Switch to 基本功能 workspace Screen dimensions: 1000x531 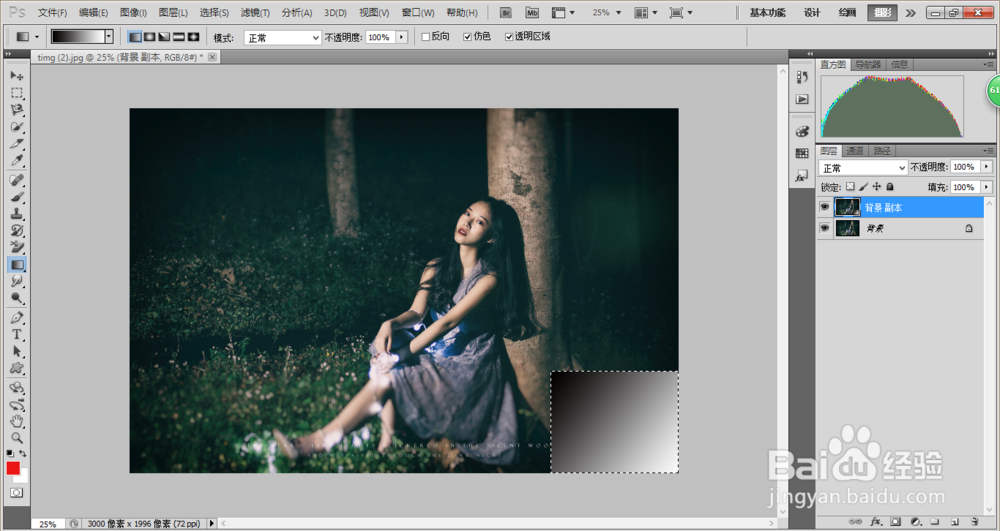pos(767,13)
